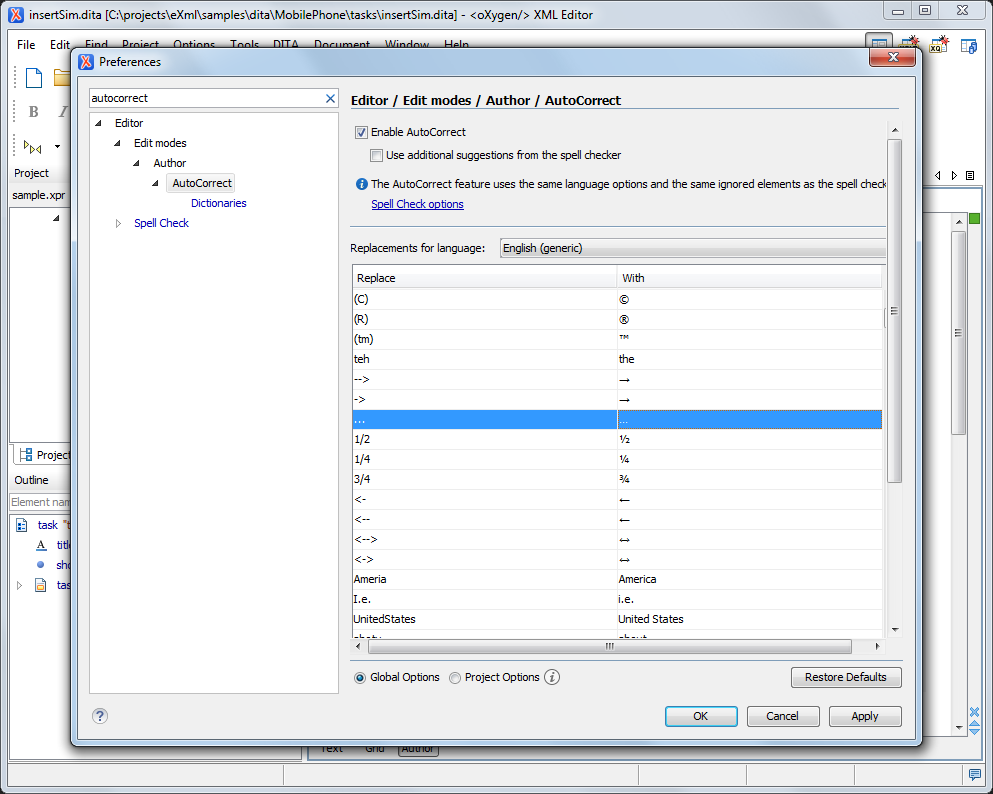Click the oXygen app icon in title bar
Screen dimensions: 993x794
point(16,15)
